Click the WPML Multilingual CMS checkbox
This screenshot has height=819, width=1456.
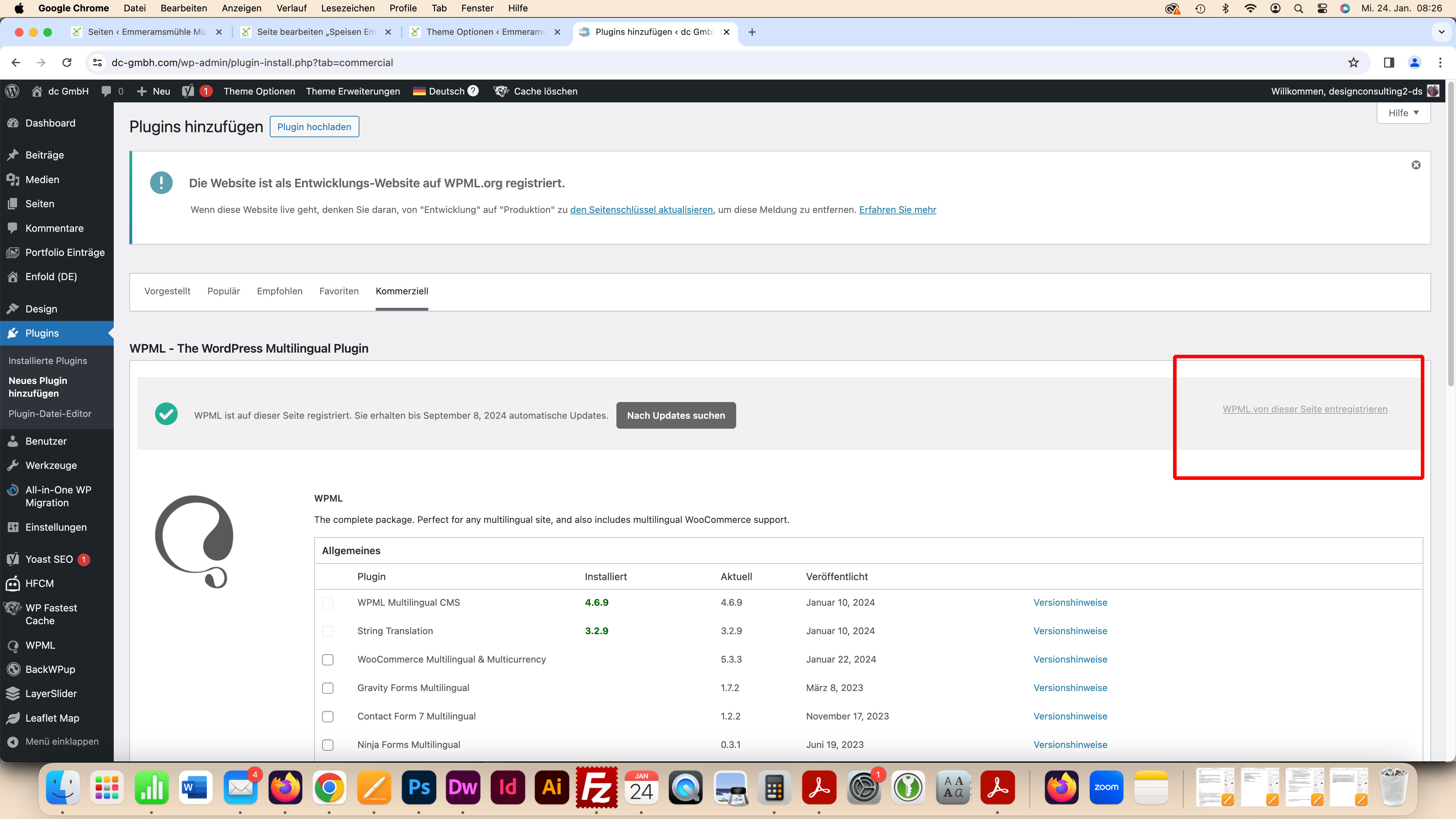click(x=328, y=603)
